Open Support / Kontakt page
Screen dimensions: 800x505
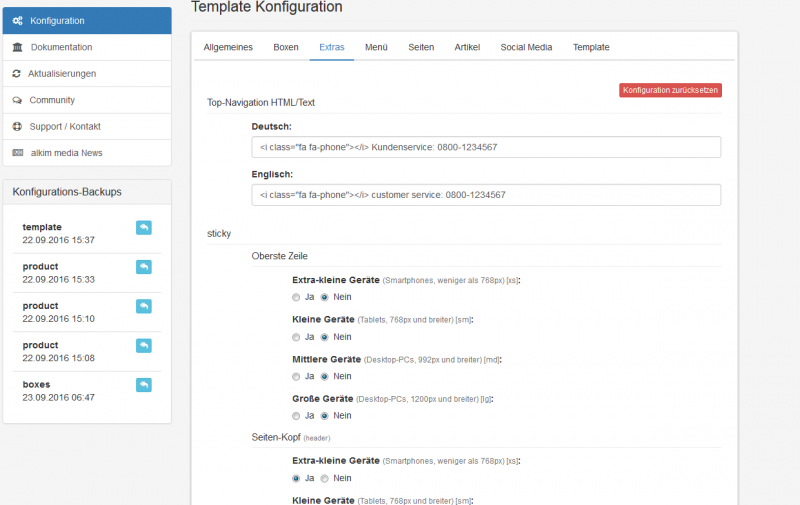point(87,127)
